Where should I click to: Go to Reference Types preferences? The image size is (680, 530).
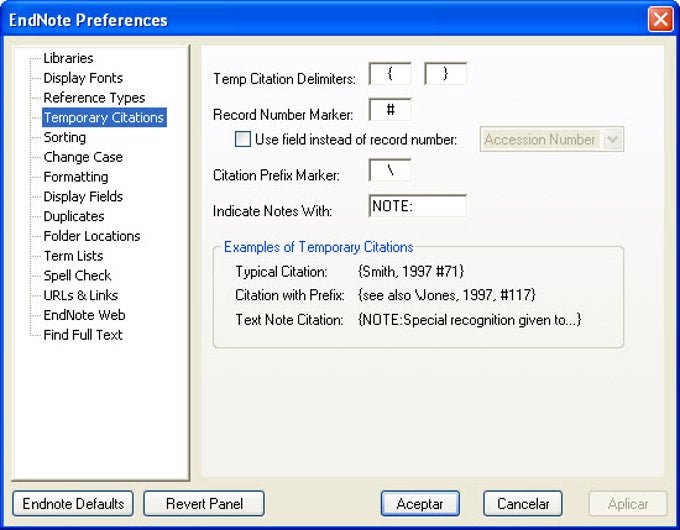point(95,98)
